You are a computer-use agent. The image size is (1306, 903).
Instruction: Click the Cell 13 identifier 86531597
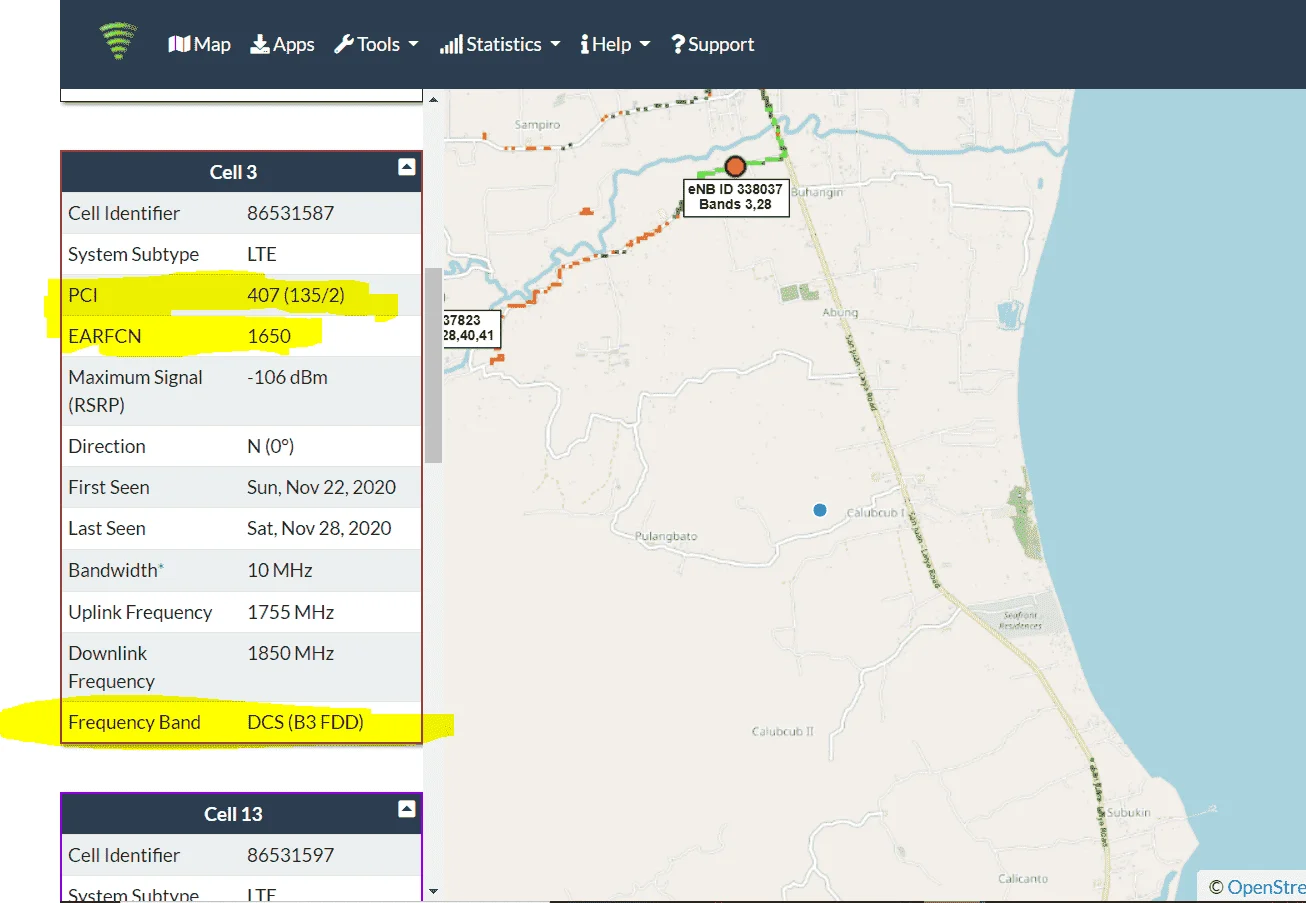(x=290, y=855)
